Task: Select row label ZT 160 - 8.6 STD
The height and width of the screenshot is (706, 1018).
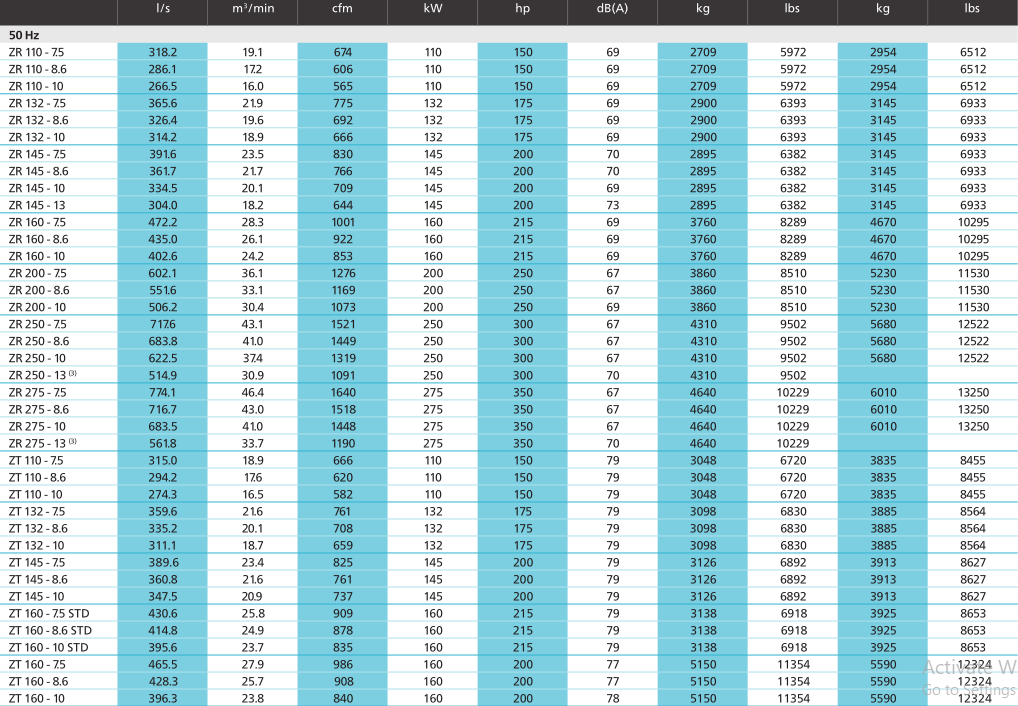Action: click(50, 630)
